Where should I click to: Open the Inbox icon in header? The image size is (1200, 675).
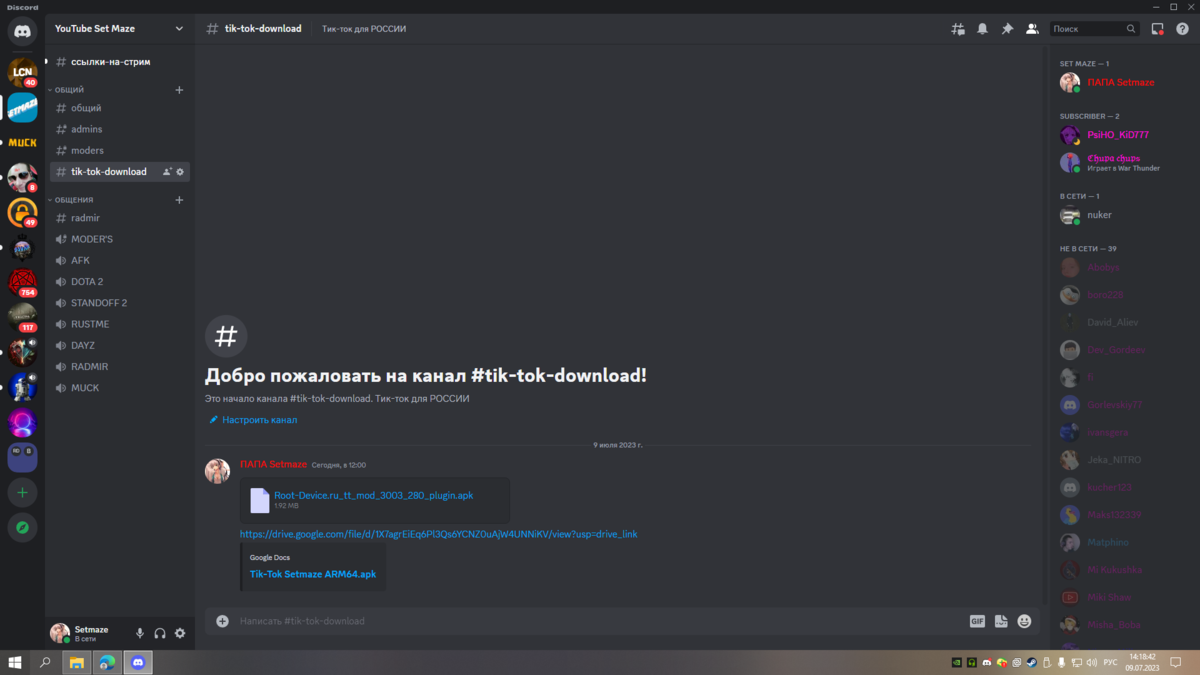coord(1157,29)
